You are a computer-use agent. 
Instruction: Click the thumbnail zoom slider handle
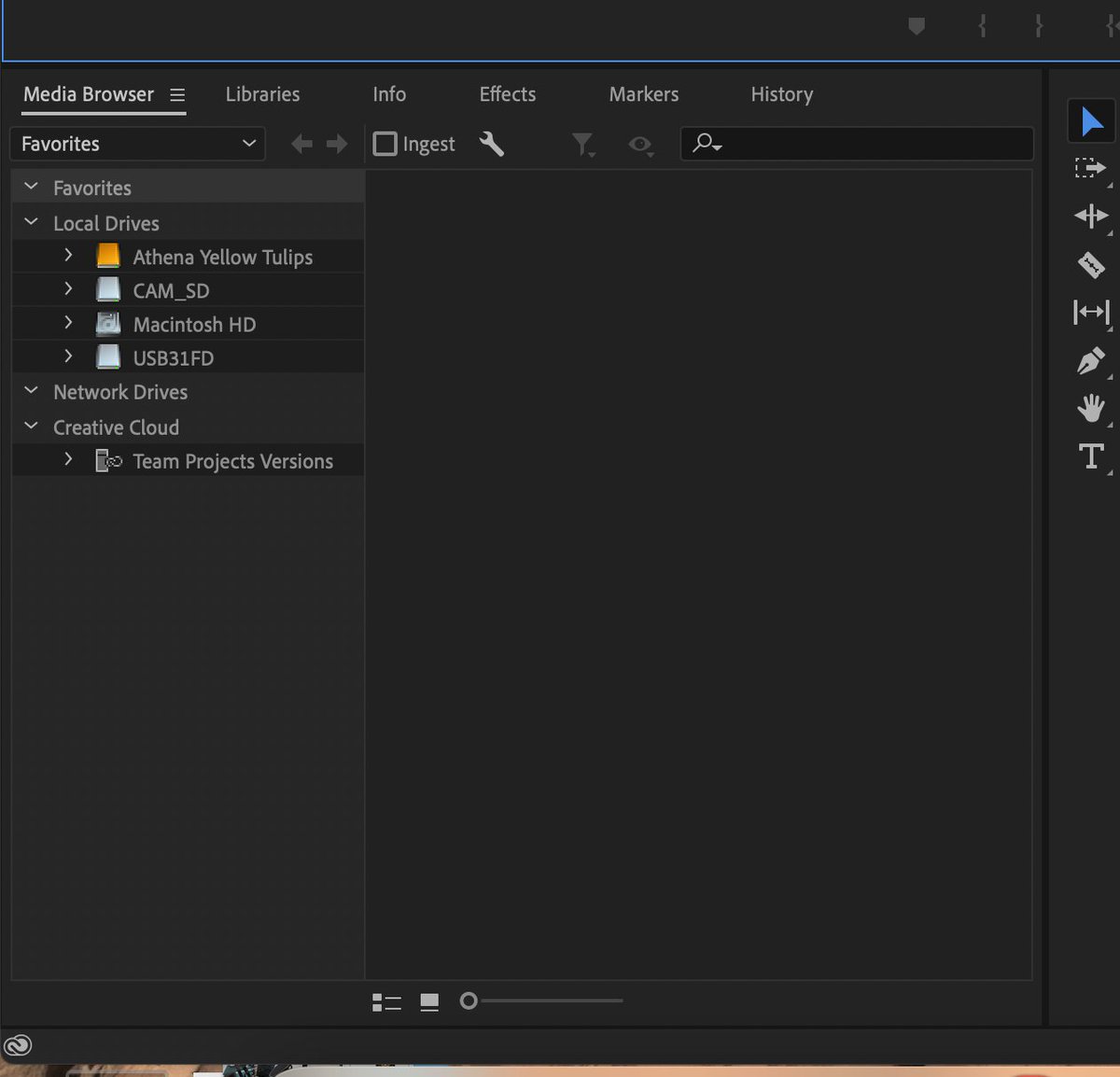pos(469,1000)
